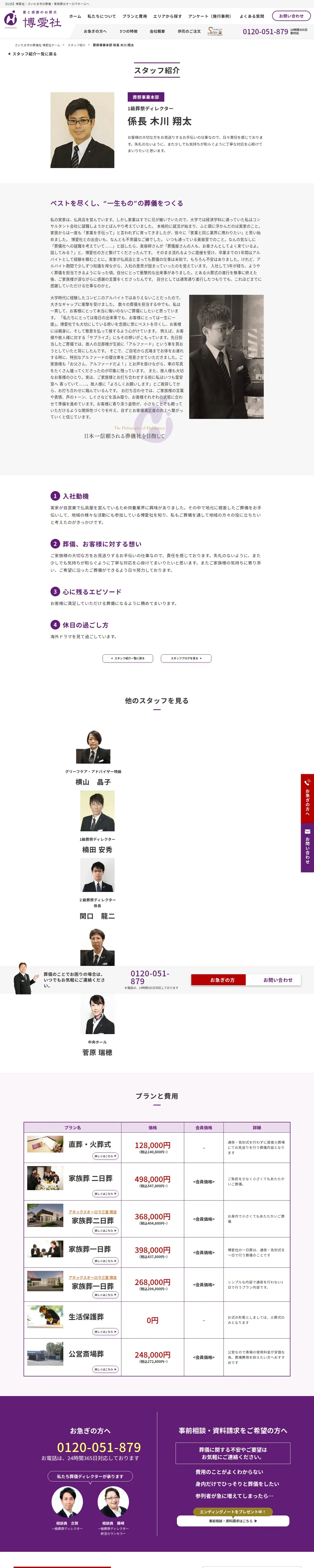Click price text 0円

click(153, 1320)
